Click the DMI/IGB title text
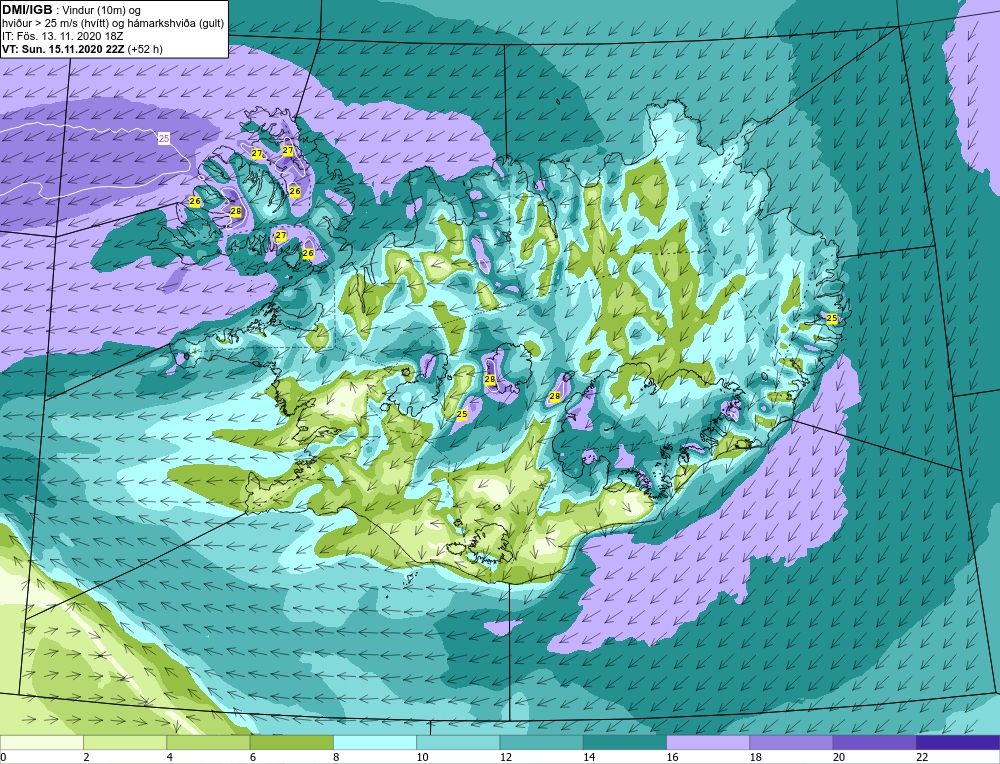Viewport: 1000px width, 764px height. click(27, 10)
